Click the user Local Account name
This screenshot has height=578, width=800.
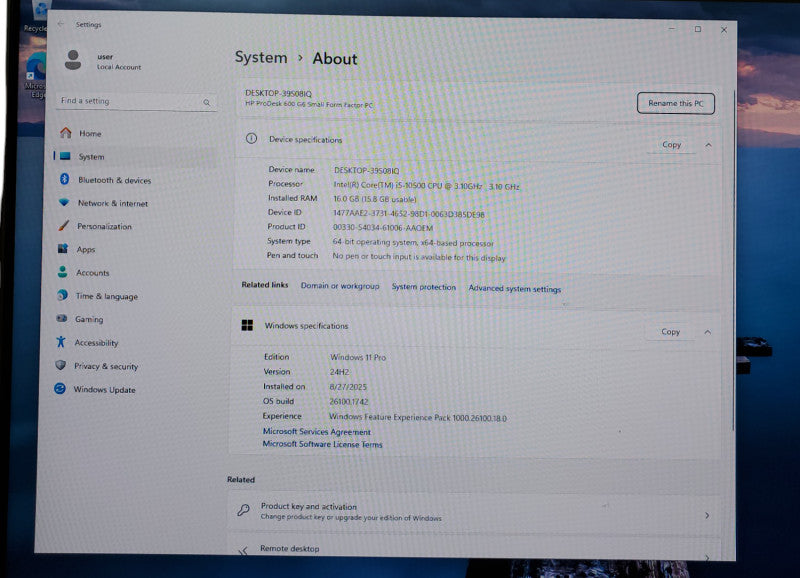pos(119,62)
